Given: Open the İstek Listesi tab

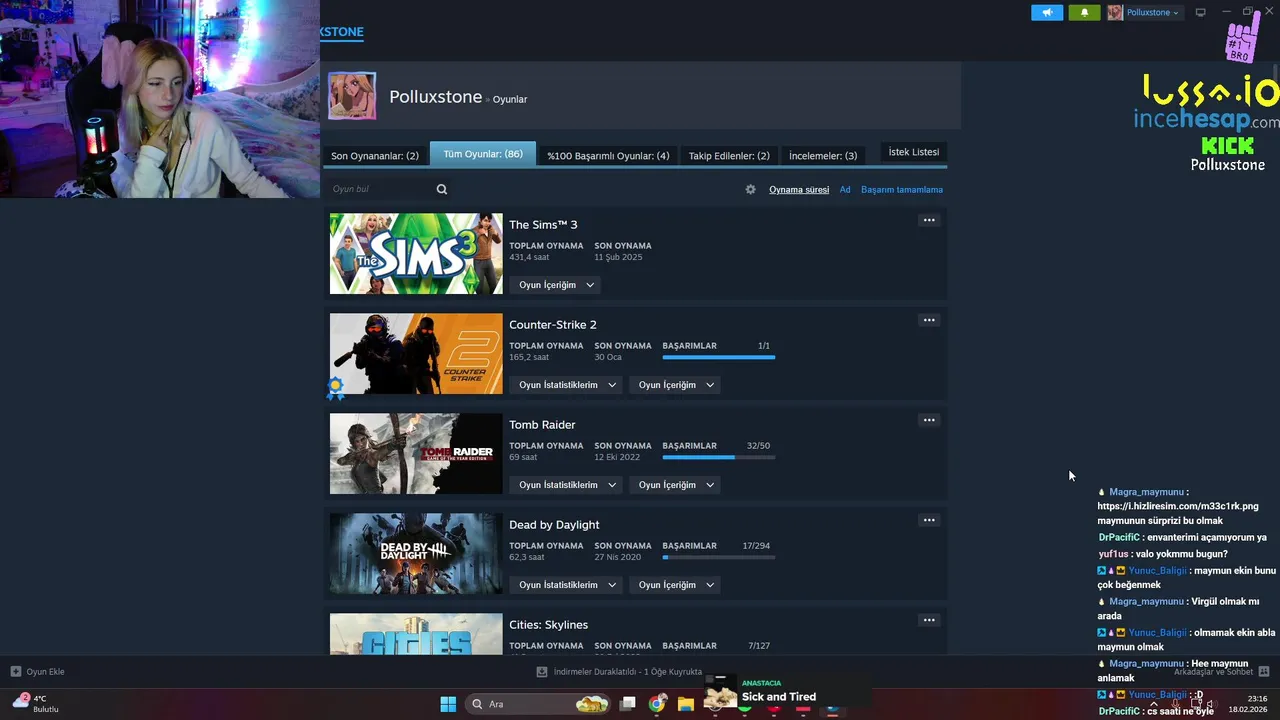Looking at the screenshot, I should coord(914,152).
